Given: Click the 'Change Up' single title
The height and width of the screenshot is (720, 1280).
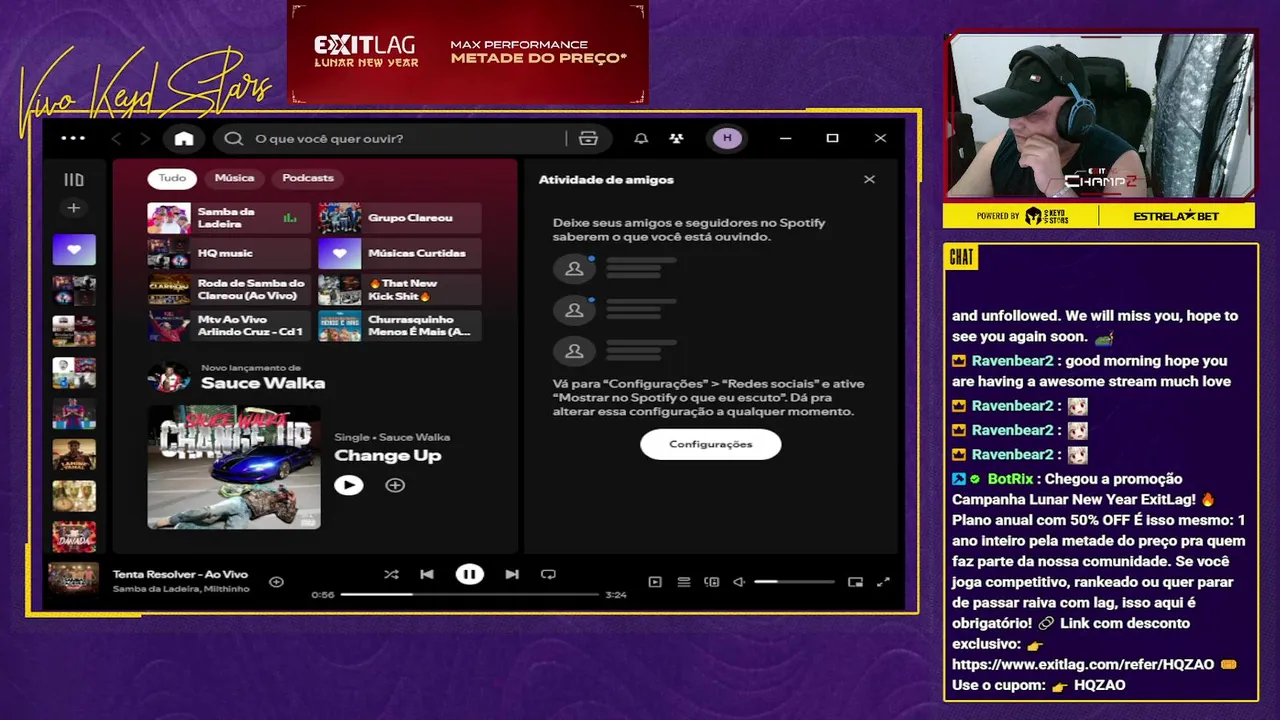Looking at the screenshot, I should [387, 456].
